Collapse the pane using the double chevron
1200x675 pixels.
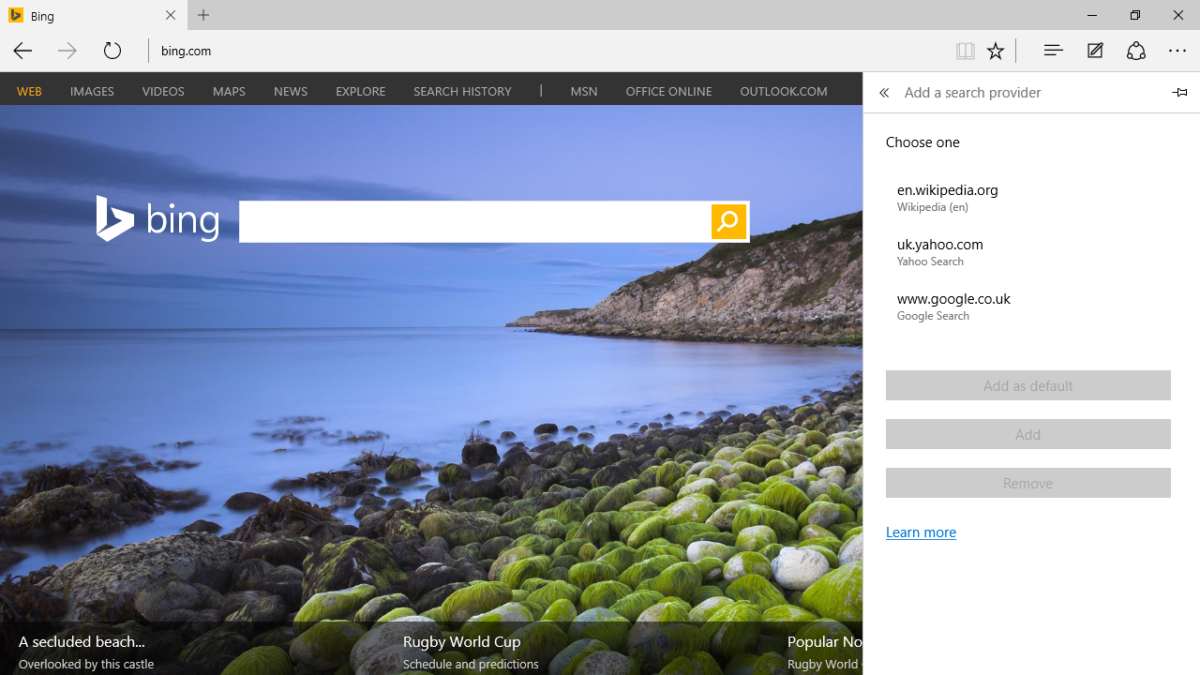[884, 92]
